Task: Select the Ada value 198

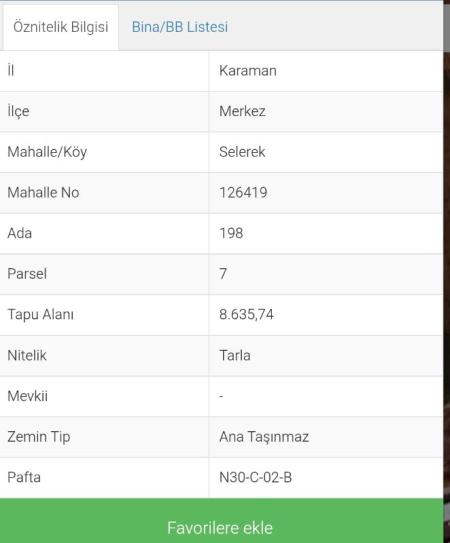Action: [231, 233]
